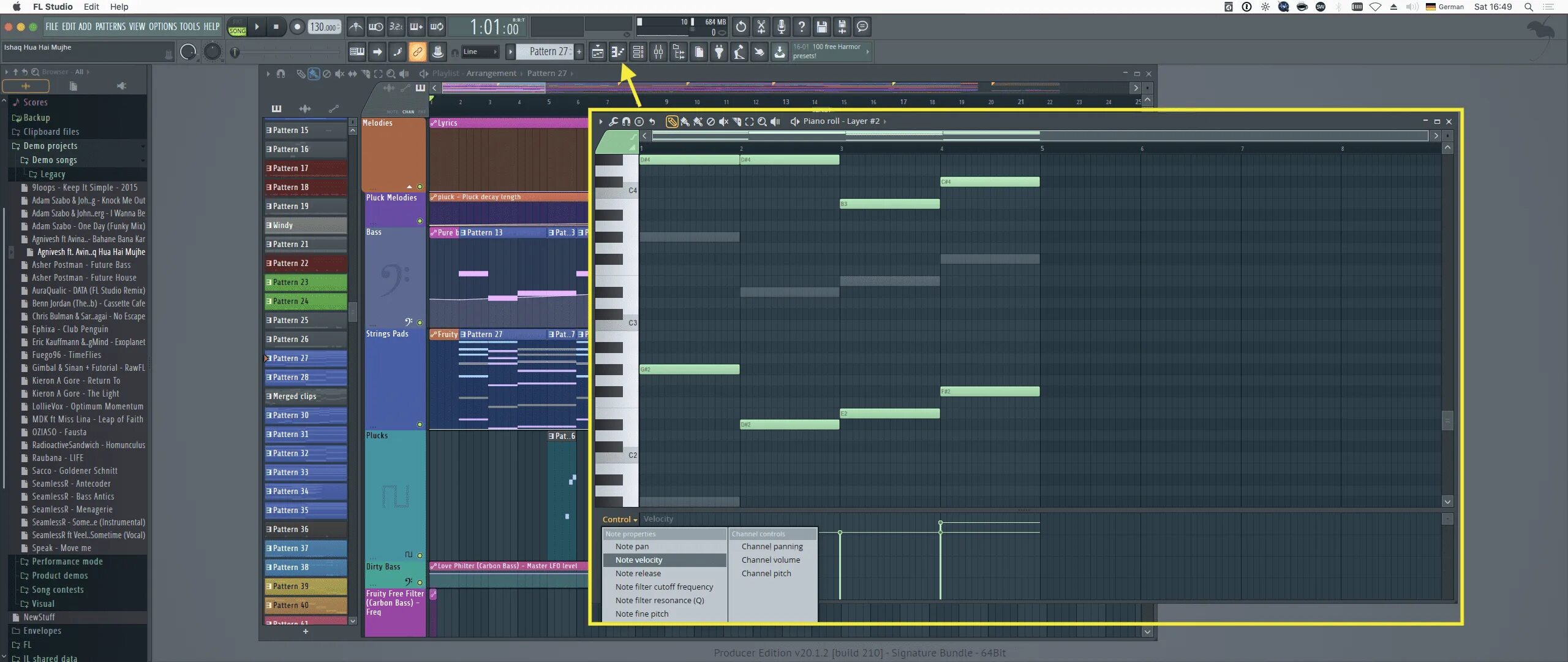The image size is (1568, 662).
Task: Click the record button in transport
Action: click(x=297, y=27)
